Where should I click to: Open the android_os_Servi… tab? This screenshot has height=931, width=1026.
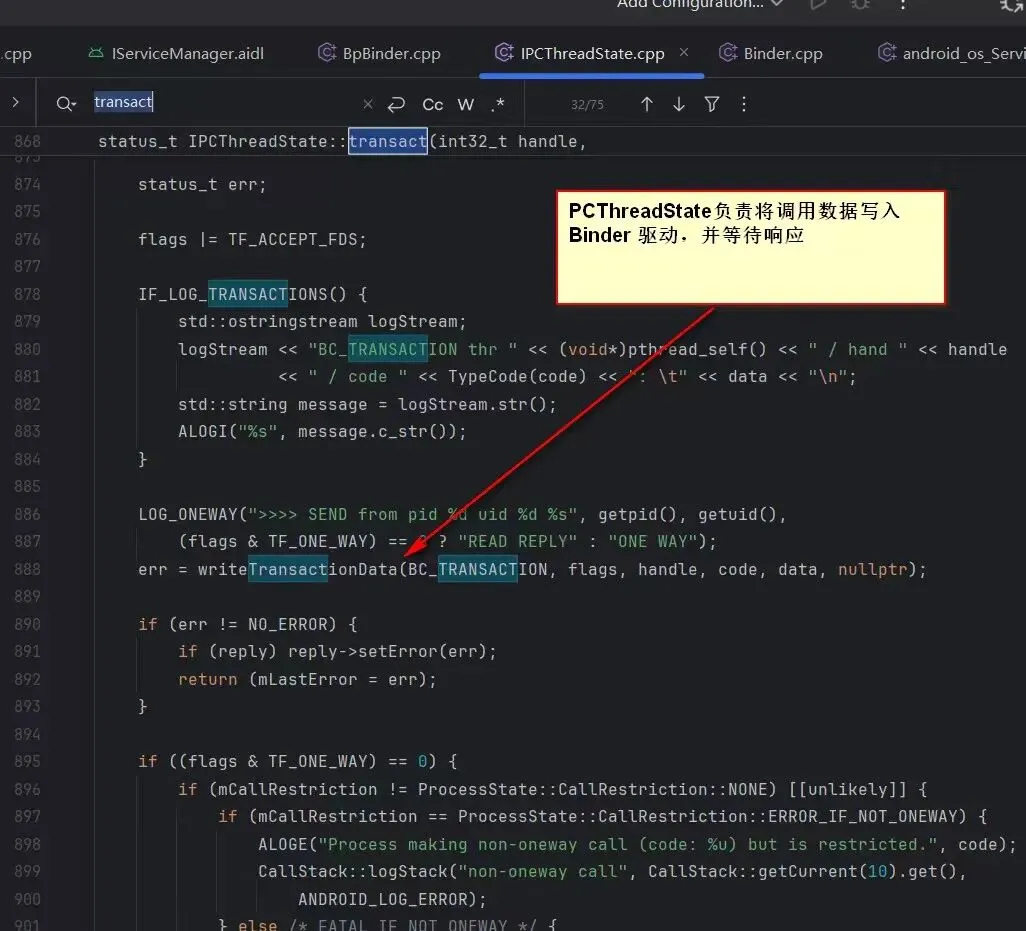point(951,54)
